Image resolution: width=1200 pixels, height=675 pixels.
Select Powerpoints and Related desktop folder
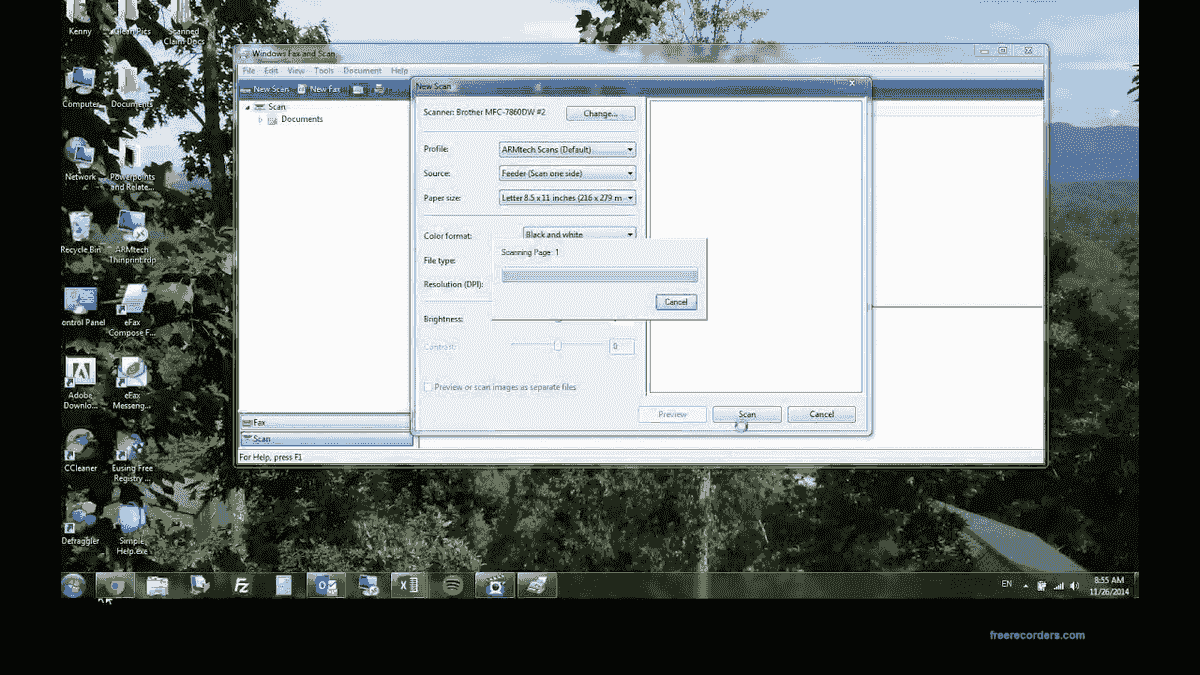131,165
